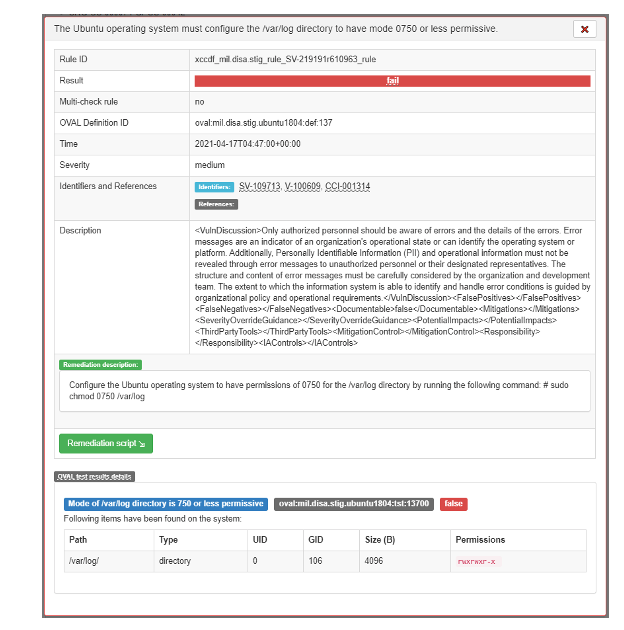The image size is (624, 630).
Task: Click the VulnDiscussion description text
Action: pyautogui.click(x=393, y=286)
